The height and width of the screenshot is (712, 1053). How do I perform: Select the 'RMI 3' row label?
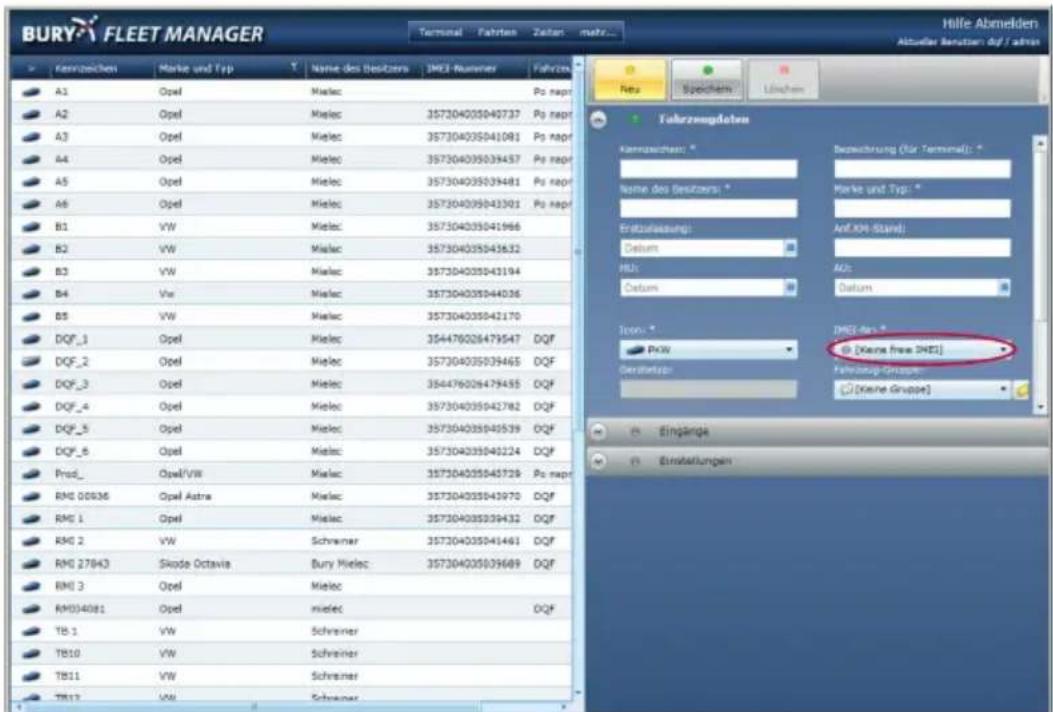pos(70,586)
